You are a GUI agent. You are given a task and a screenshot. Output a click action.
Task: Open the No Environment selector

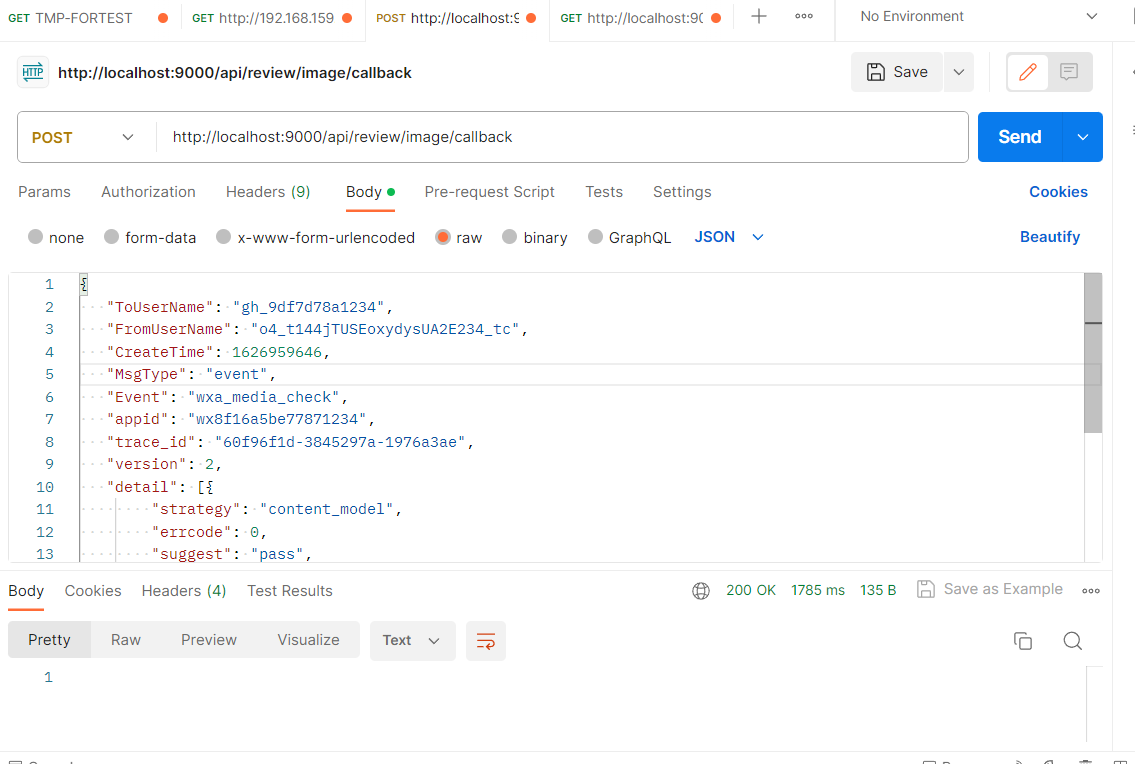pos(978,17)
